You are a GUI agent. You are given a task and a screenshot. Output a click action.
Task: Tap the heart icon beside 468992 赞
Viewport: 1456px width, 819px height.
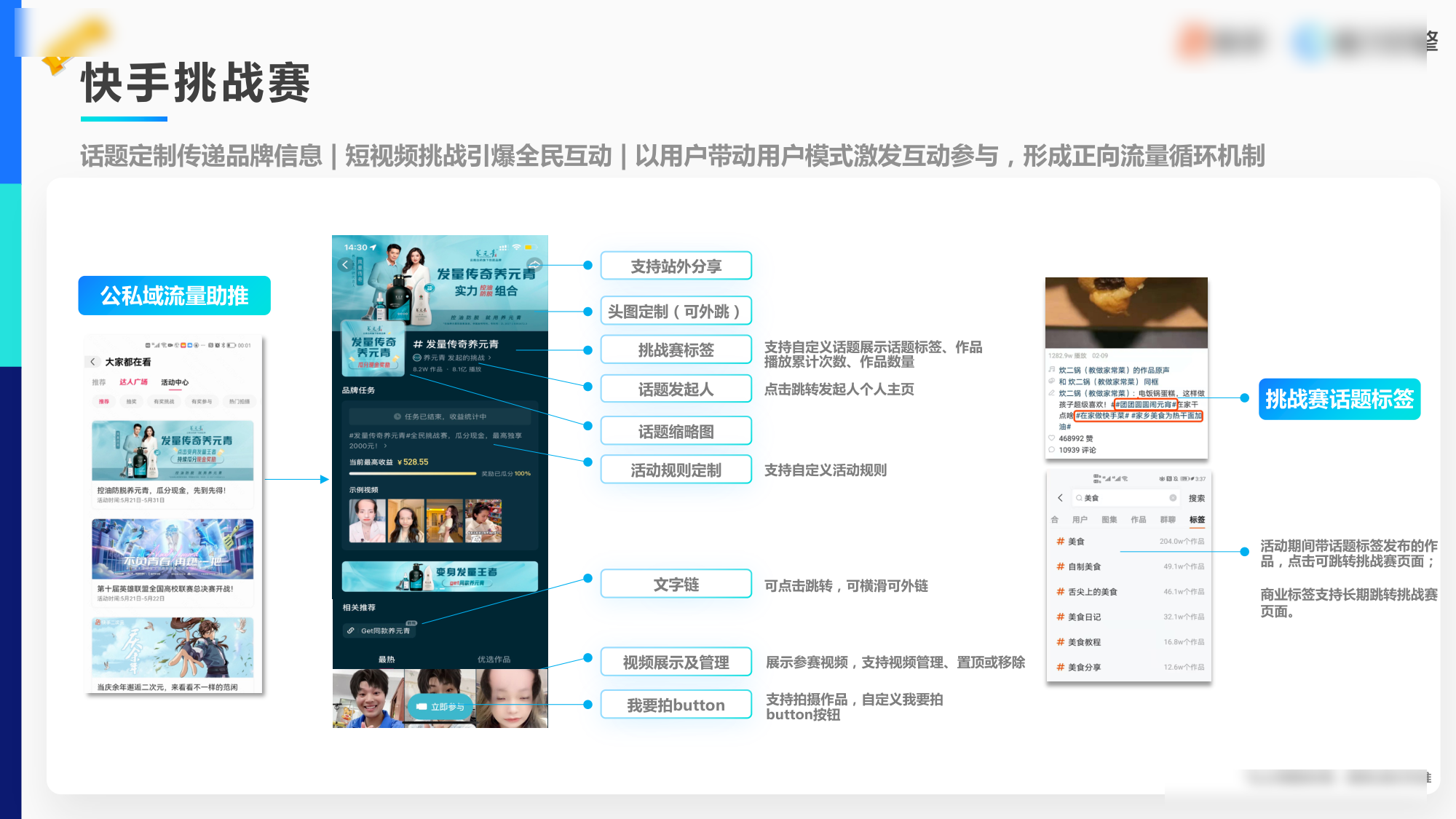tap(1052, 438)
